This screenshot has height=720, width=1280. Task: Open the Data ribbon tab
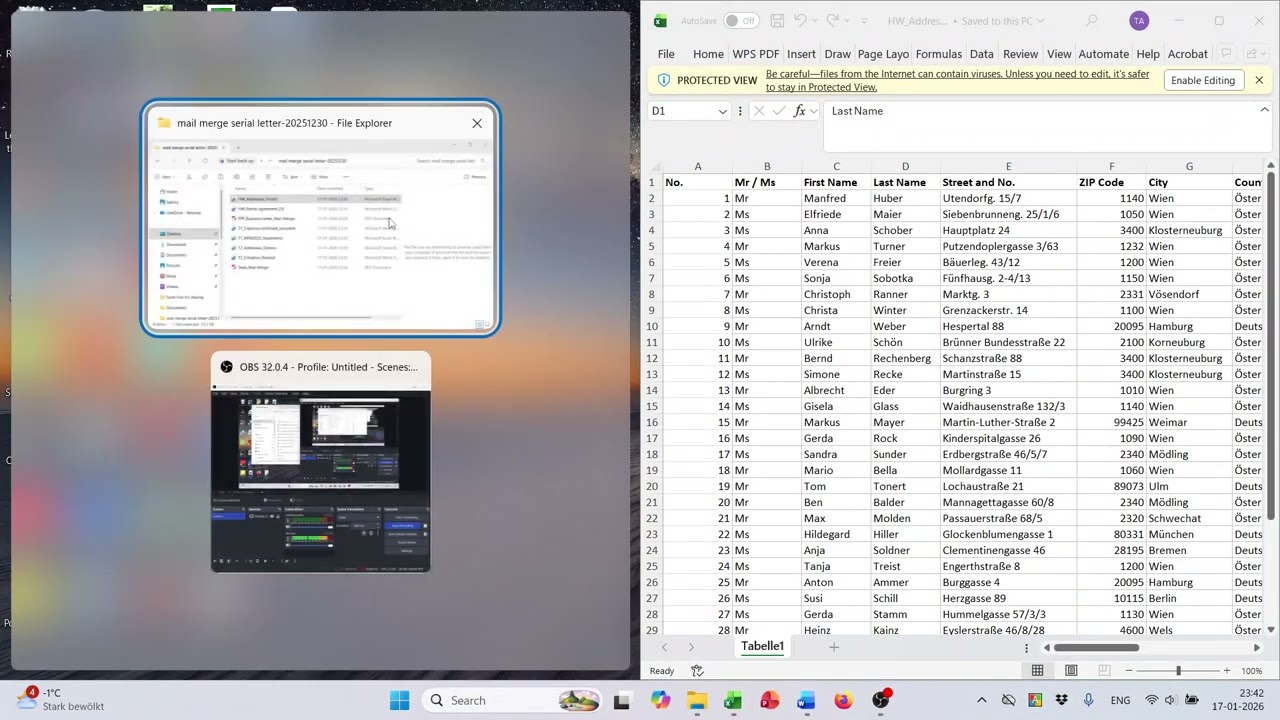[982, 54]
